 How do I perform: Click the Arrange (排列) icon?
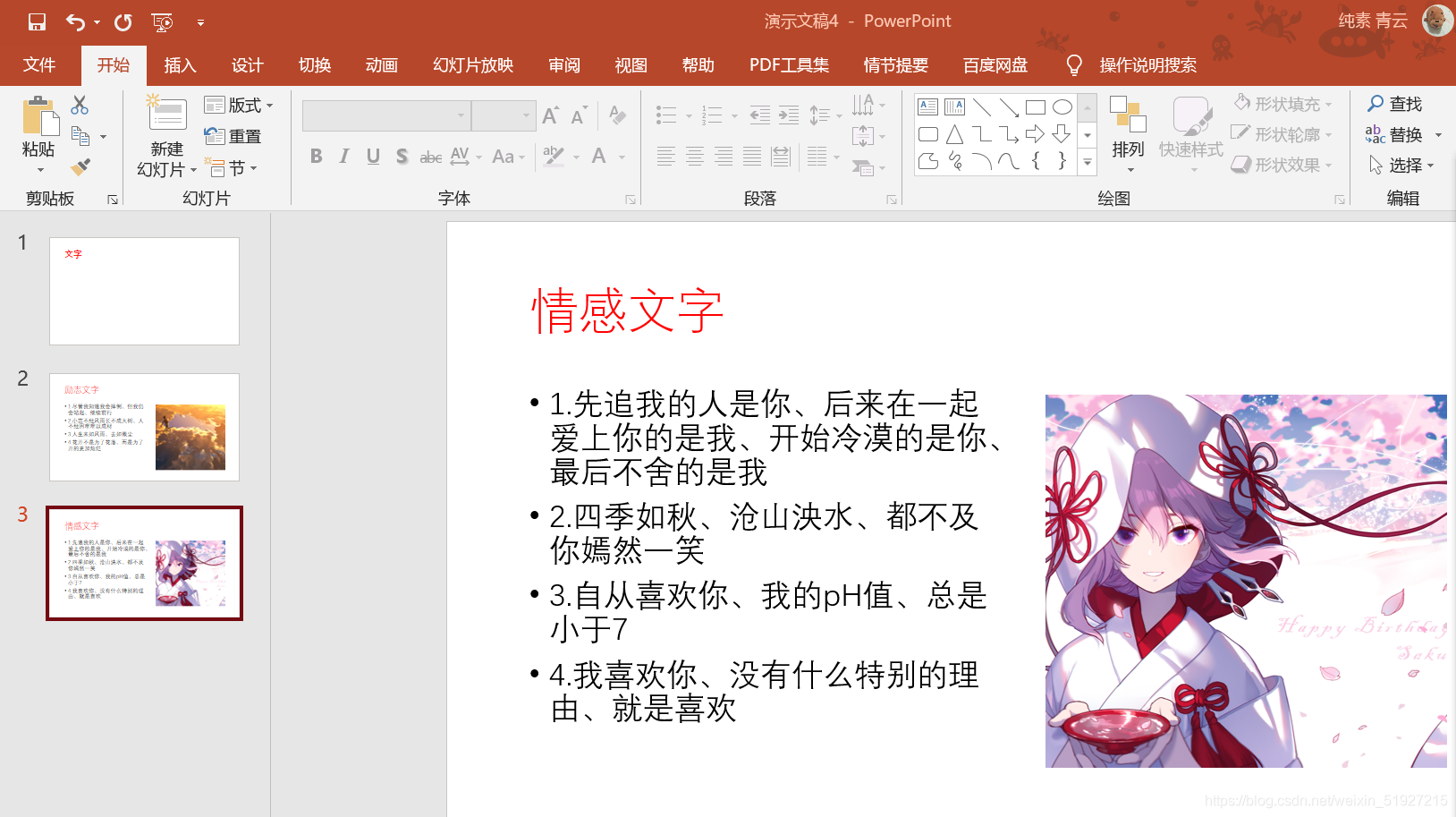coord(1128,115)
